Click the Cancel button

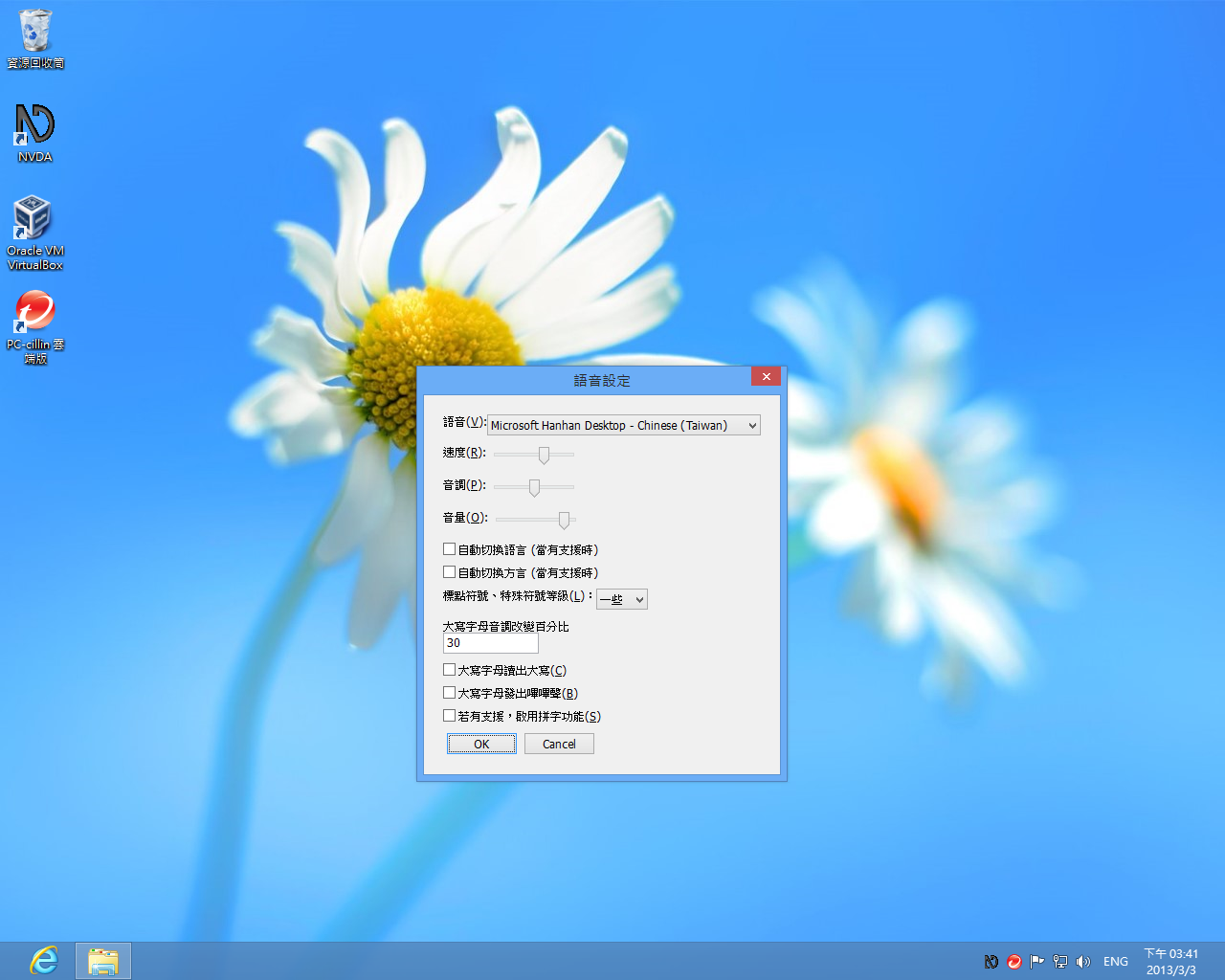559,744
